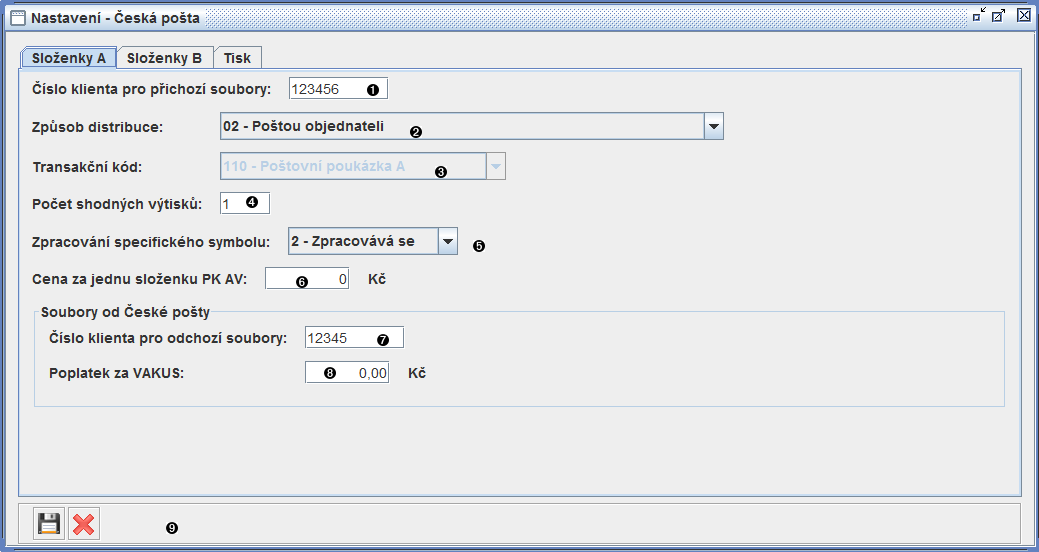Focus the Číslo klienta pro příchozí soubory field

click(337, 89)
